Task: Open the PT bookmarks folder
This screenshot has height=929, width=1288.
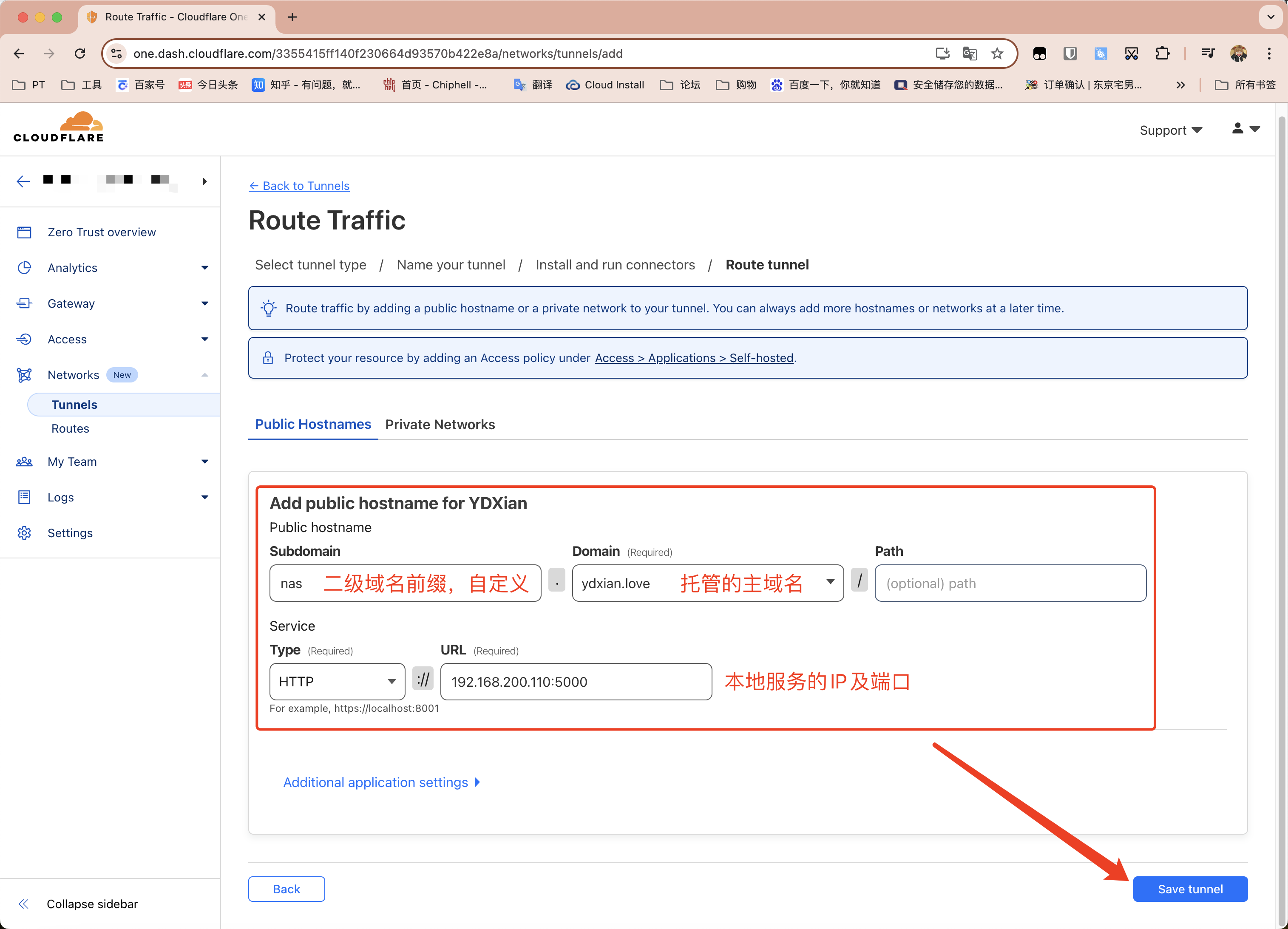Action: (x=28, y=85)
